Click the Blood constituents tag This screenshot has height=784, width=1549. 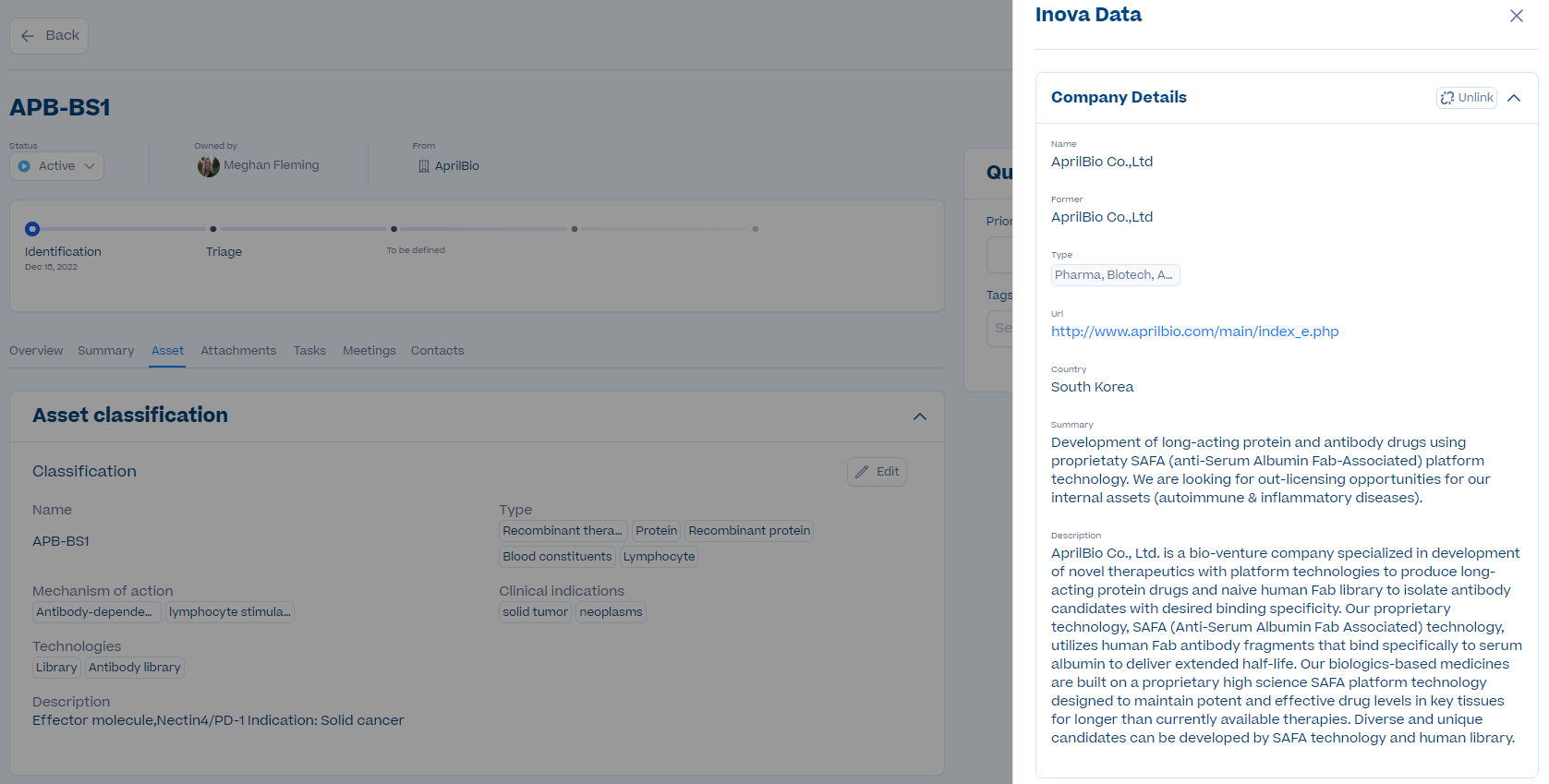(x=557, y=557)
